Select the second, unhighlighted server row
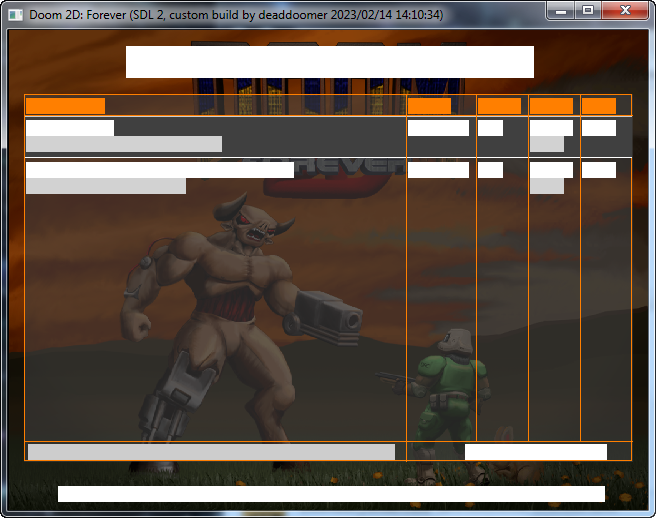Screen dimensions: 656x518 328,178
